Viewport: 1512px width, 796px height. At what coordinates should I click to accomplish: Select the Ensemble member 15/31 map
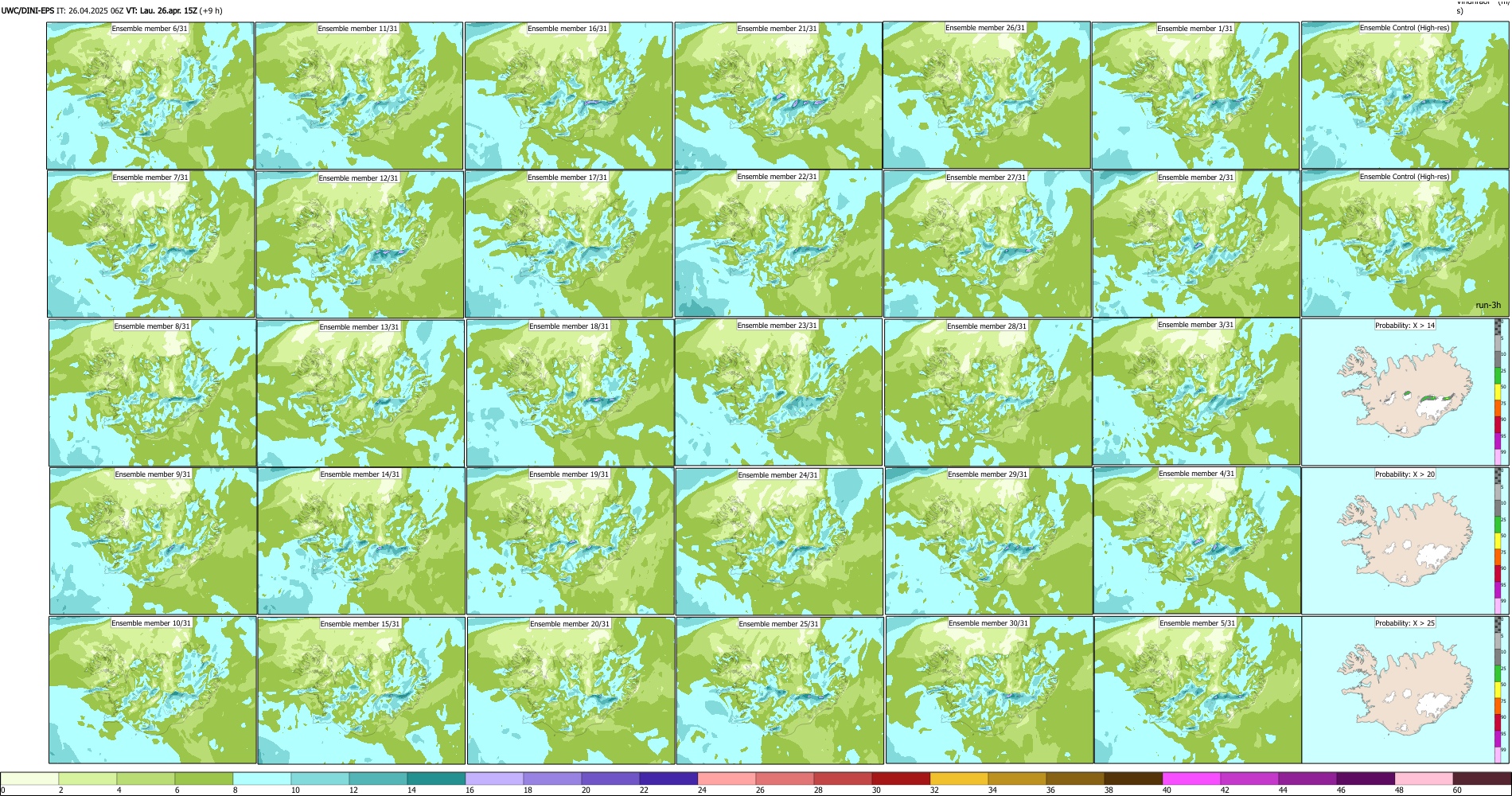pos(361,690)
